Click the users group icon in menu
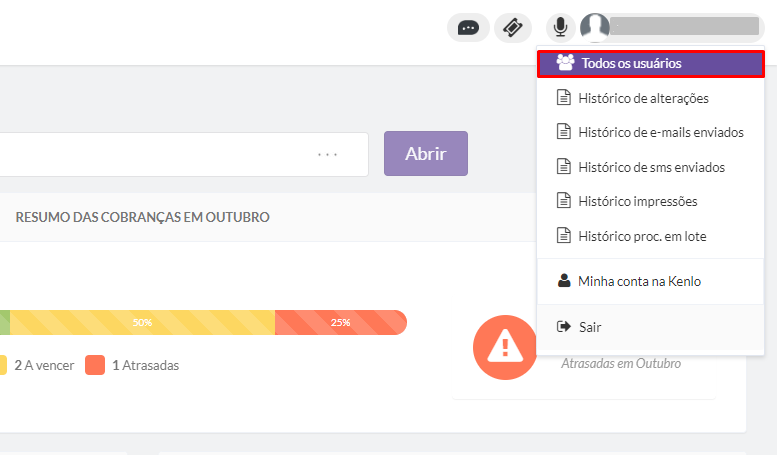The width and height of the screenshot is (777, 455). pos(565,62)
